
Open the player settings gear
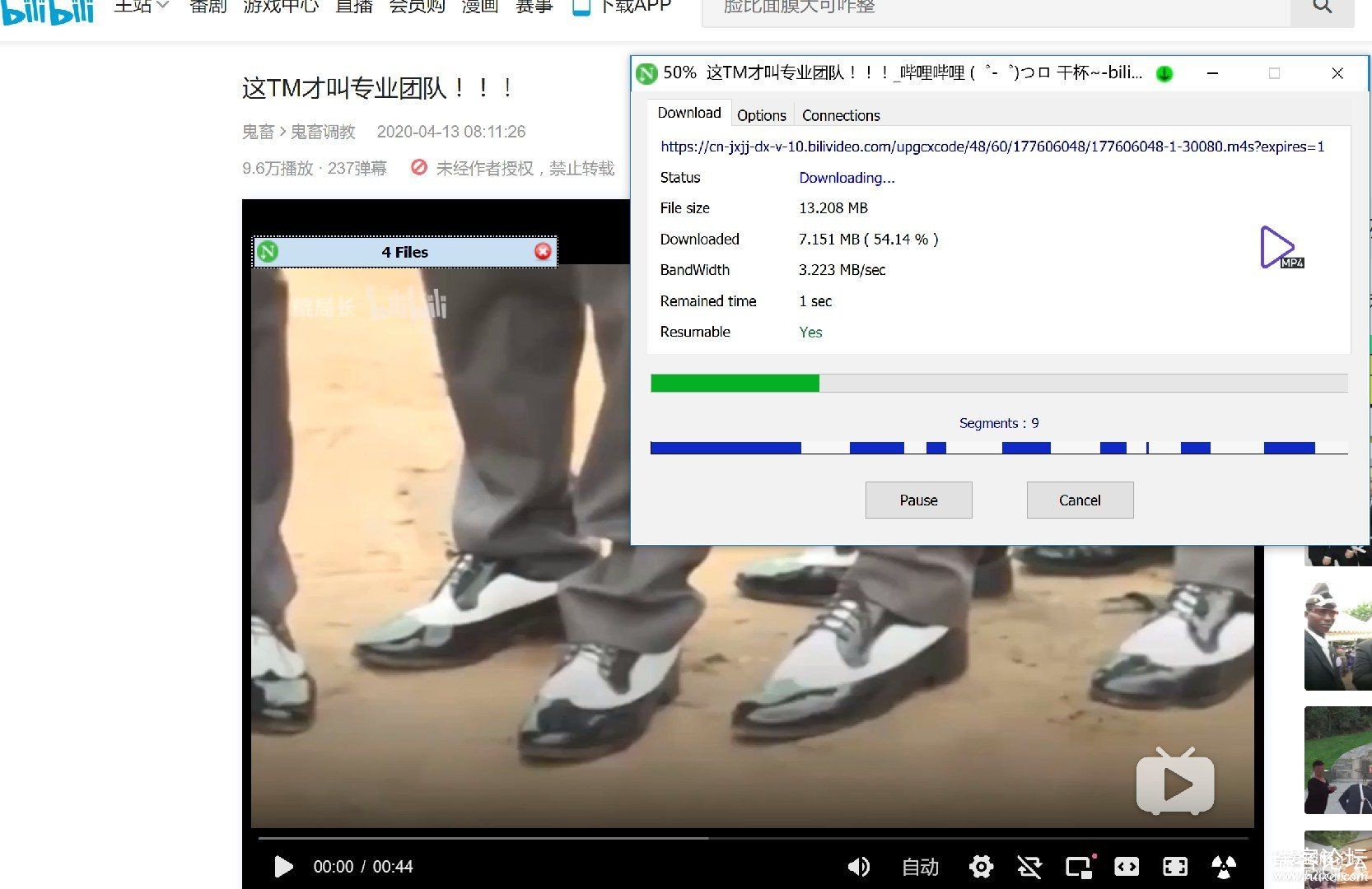coord(981,866)
